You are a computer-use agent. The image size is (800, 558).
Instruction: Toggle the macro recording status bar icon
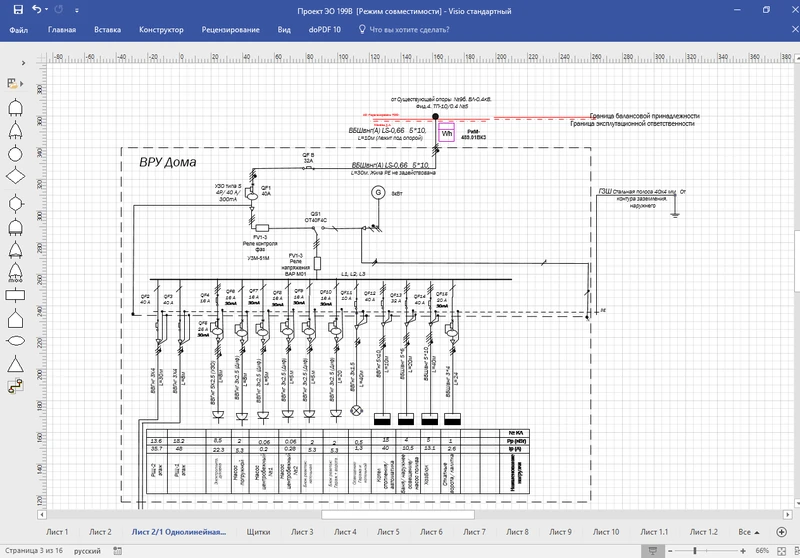(119, 551)
